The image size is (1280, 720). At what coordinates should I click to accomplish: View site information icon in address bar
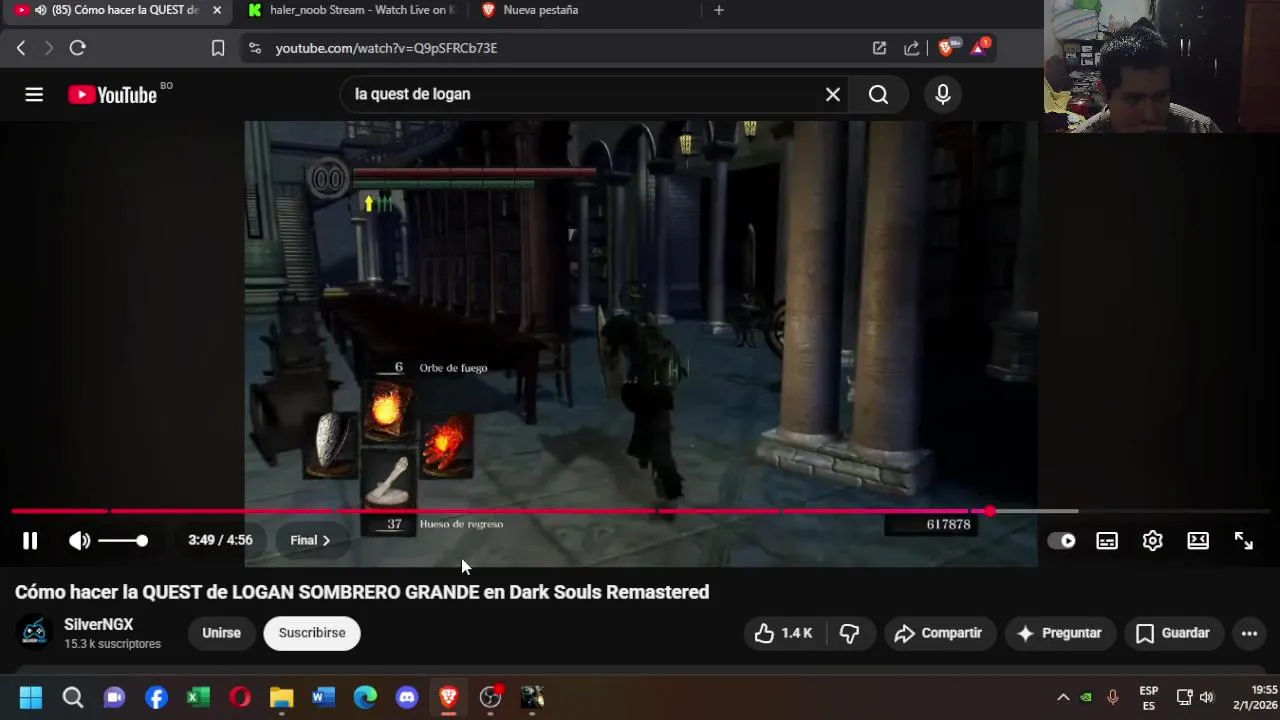pos(255,48)
